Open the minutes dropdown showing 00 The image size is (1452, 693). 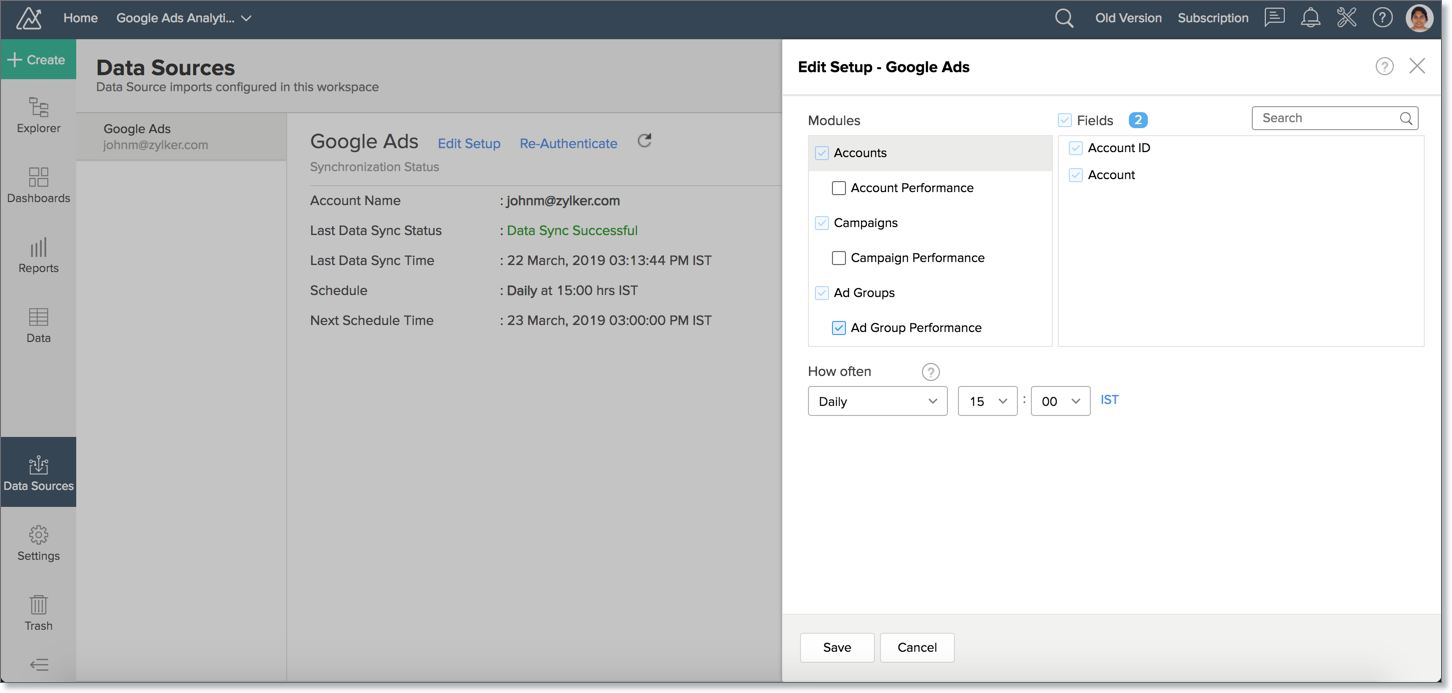(x=1060, y=401)
